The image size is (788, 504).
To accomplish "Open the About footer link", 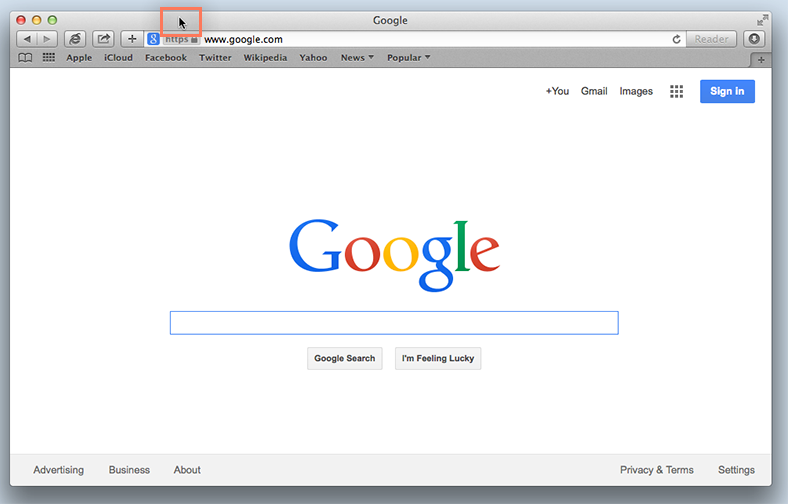I will click(x=187, y=470).
